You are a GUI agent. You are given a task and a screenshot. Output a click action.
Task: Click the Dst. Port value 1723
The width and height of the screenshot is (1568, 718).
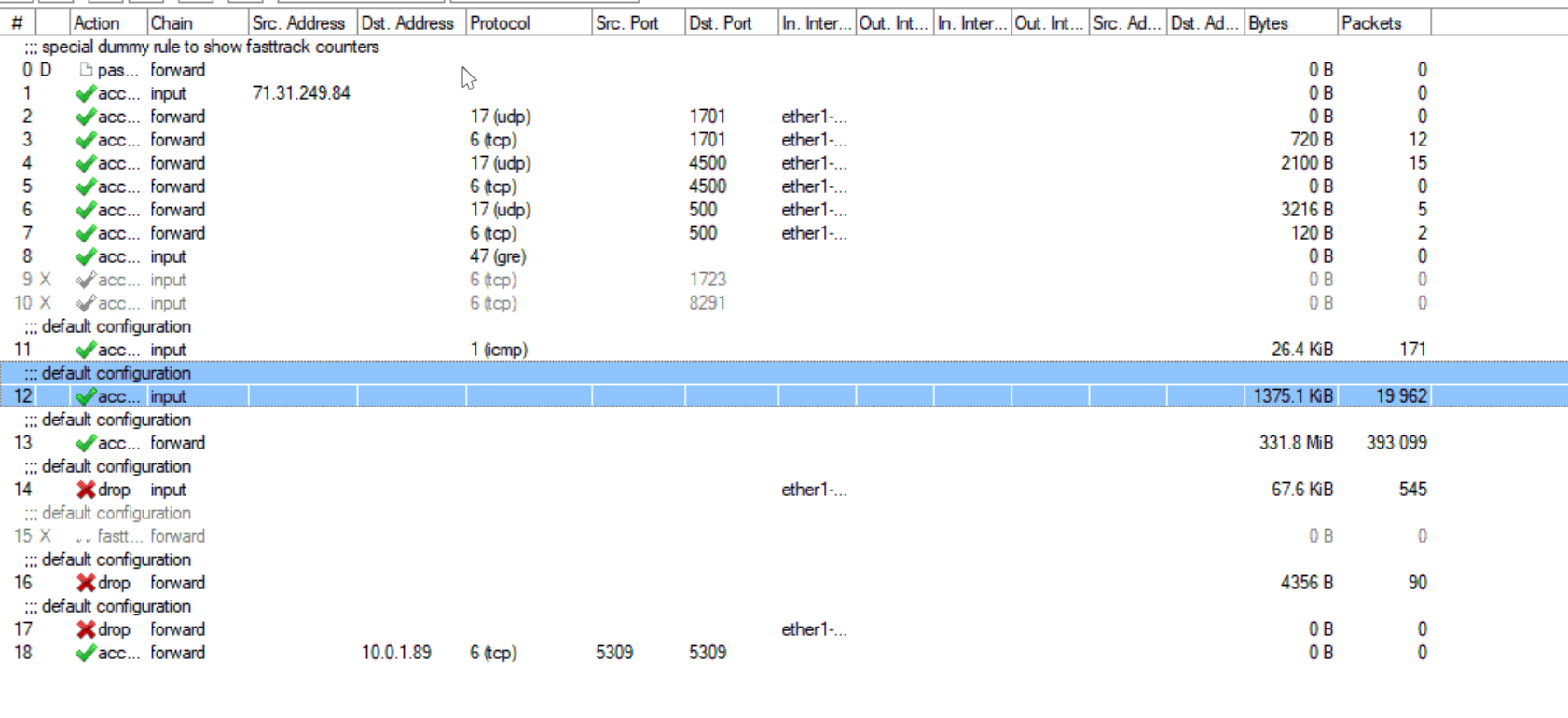tap(708, 280)
